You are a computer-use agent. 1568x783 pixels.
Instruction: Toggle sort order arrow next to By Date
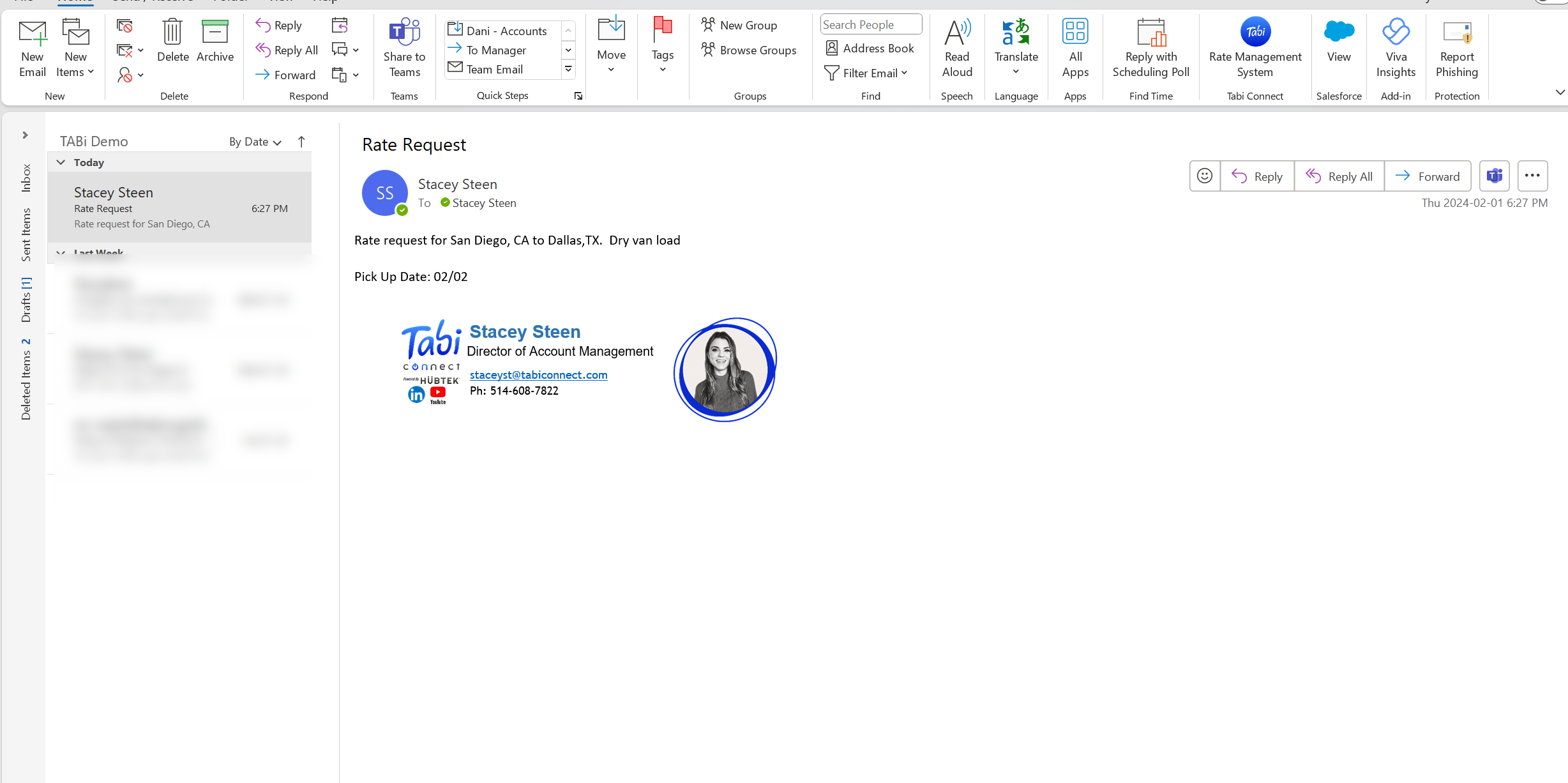pos(301,142)
